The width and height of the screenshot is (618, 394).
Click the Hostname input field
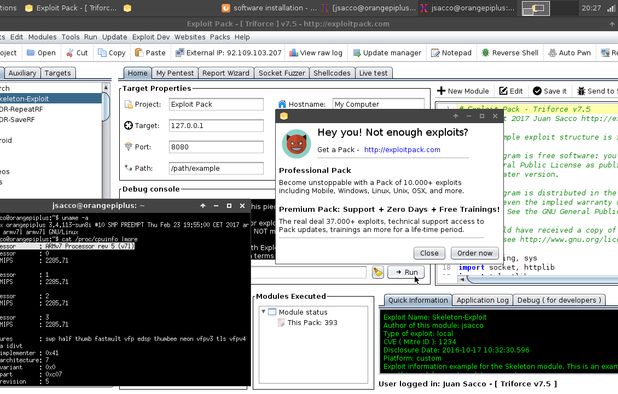pos(378,104)
